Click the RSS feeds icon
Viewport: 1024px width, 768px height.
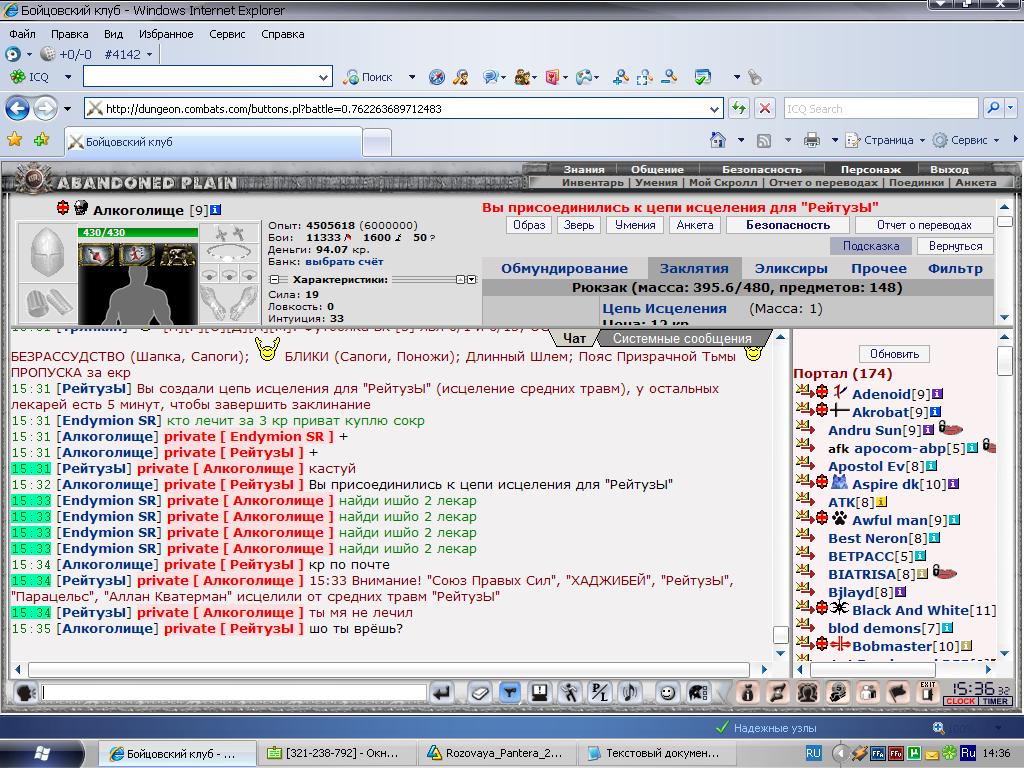763,140
